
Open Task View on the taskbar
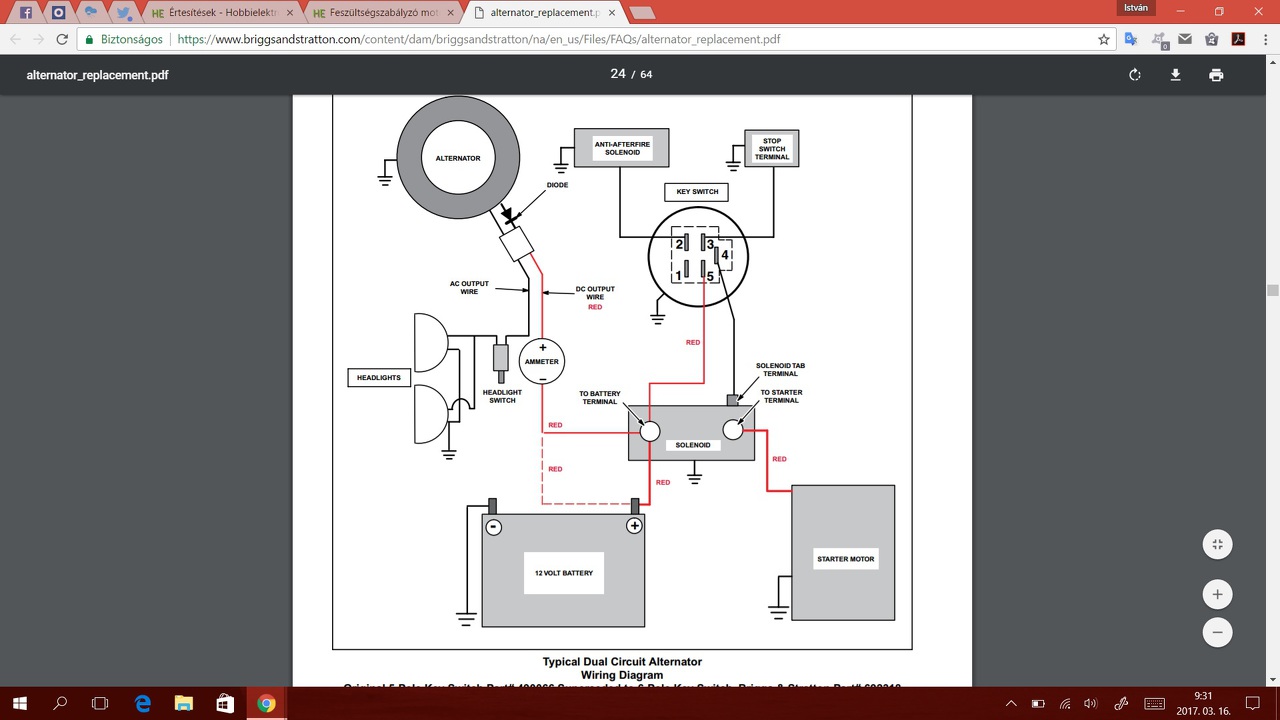click(100, 703)
